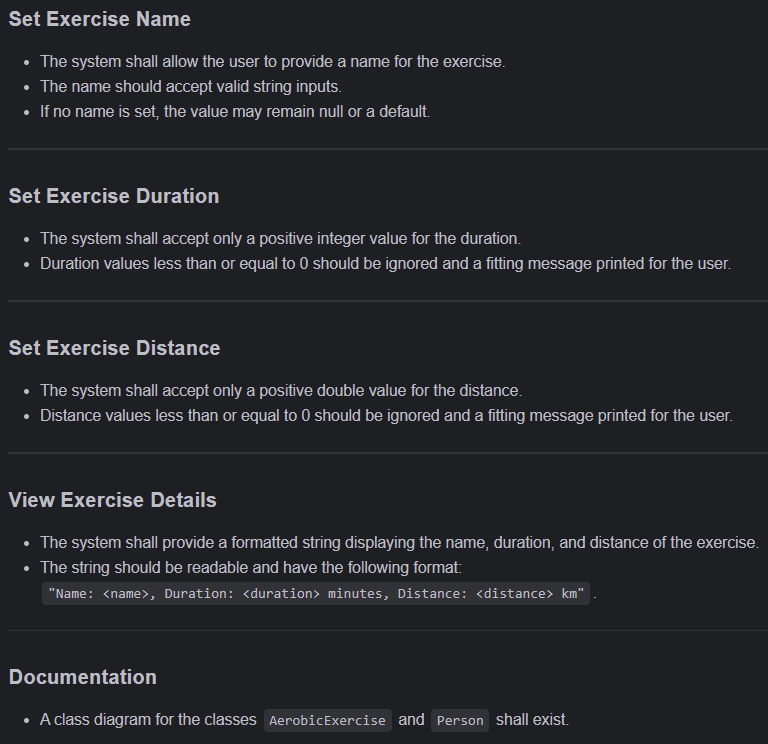Click the line about formatted string display
The image size is (768, 744).
pyautogui.click(x=400, y=543)
